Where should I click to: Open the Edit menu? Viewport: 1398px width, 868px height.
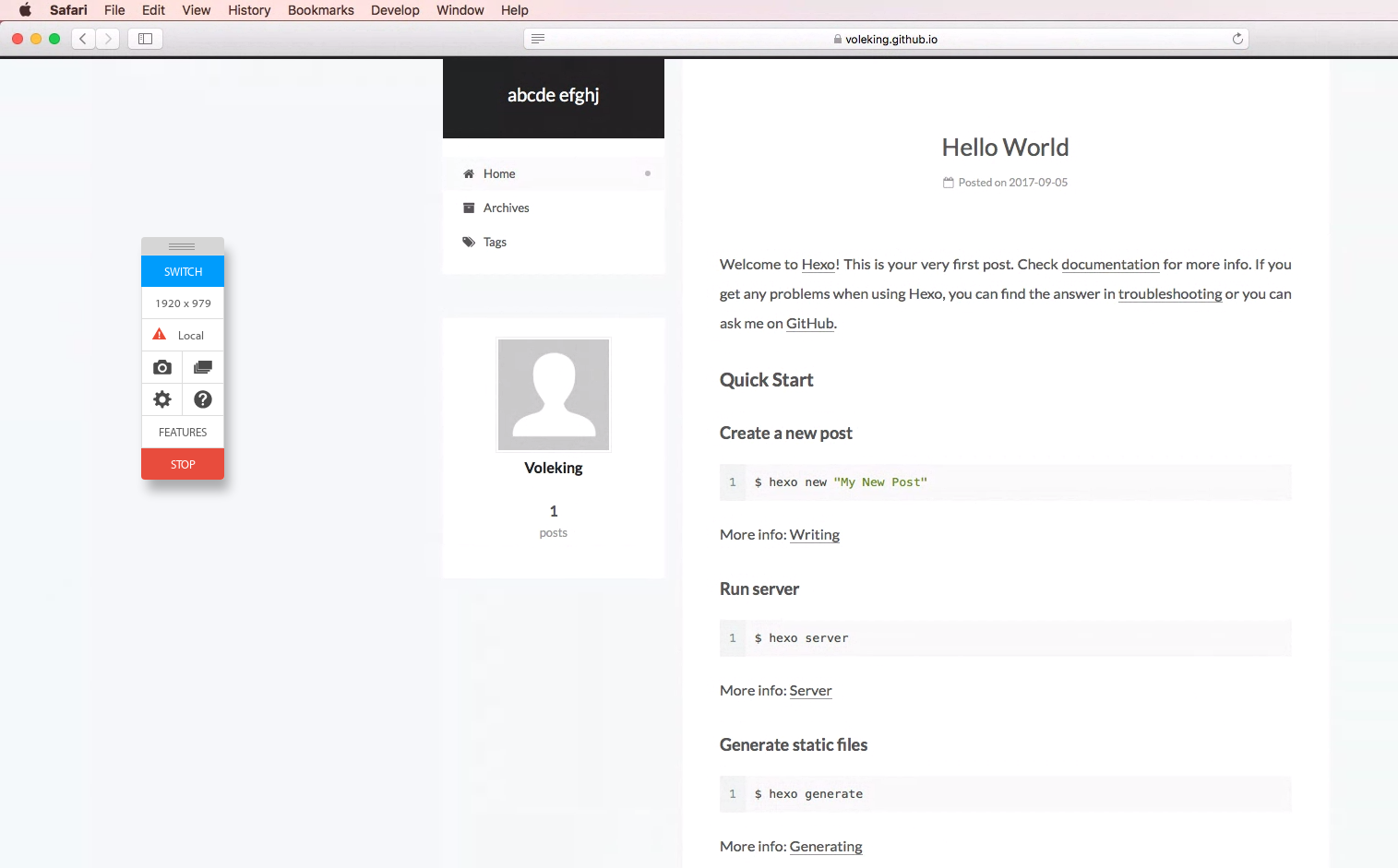pos(153,10)
